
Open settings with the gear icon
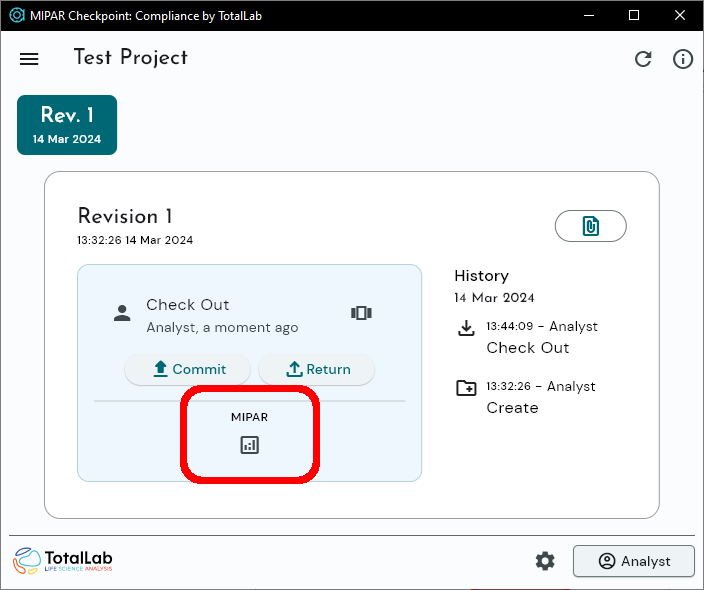click(545, 561)
